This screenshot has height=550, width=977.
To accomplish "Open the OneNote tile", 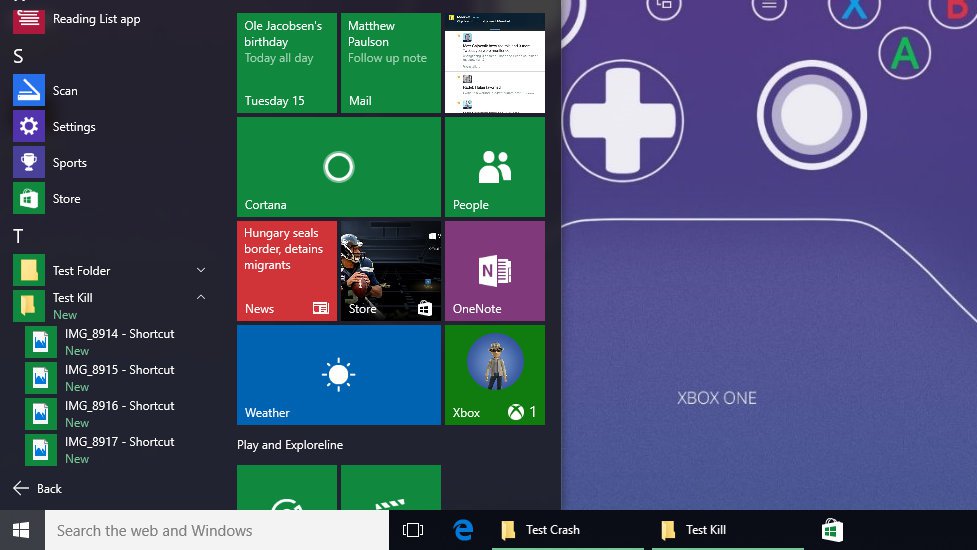I will tap(495, 271).
